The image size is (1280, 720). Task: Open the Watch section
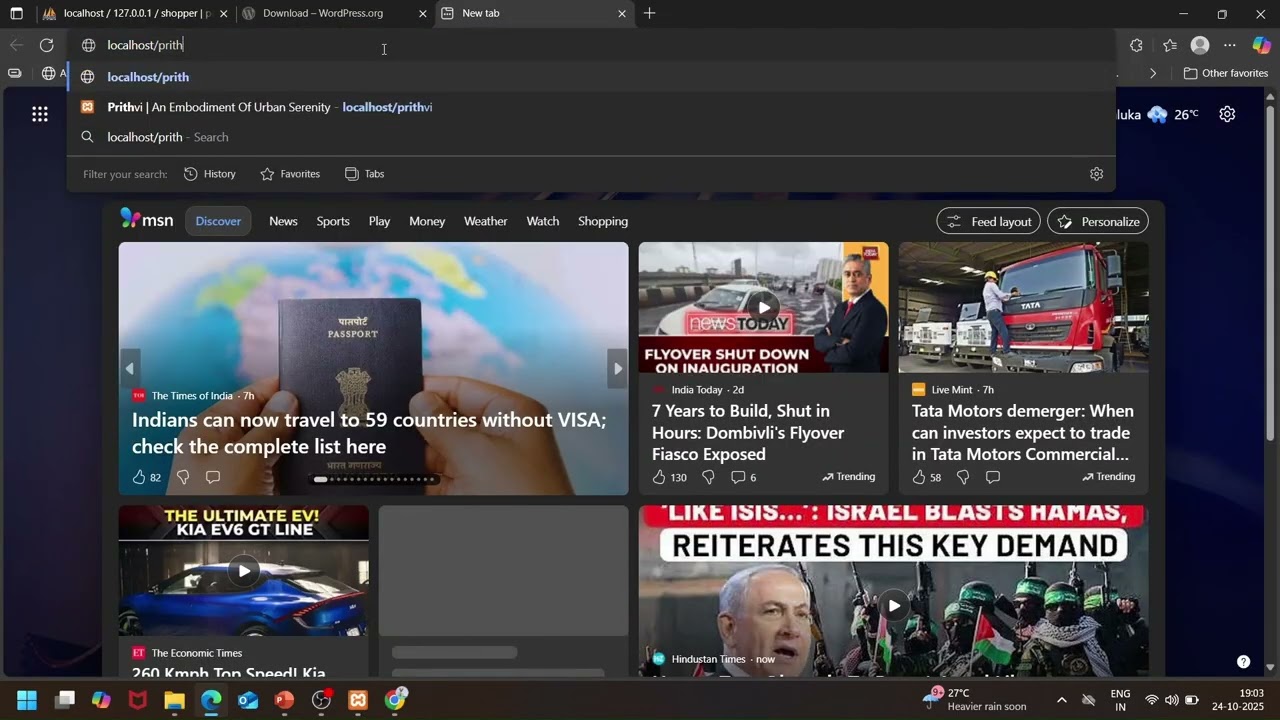click(x=543, y=221)
